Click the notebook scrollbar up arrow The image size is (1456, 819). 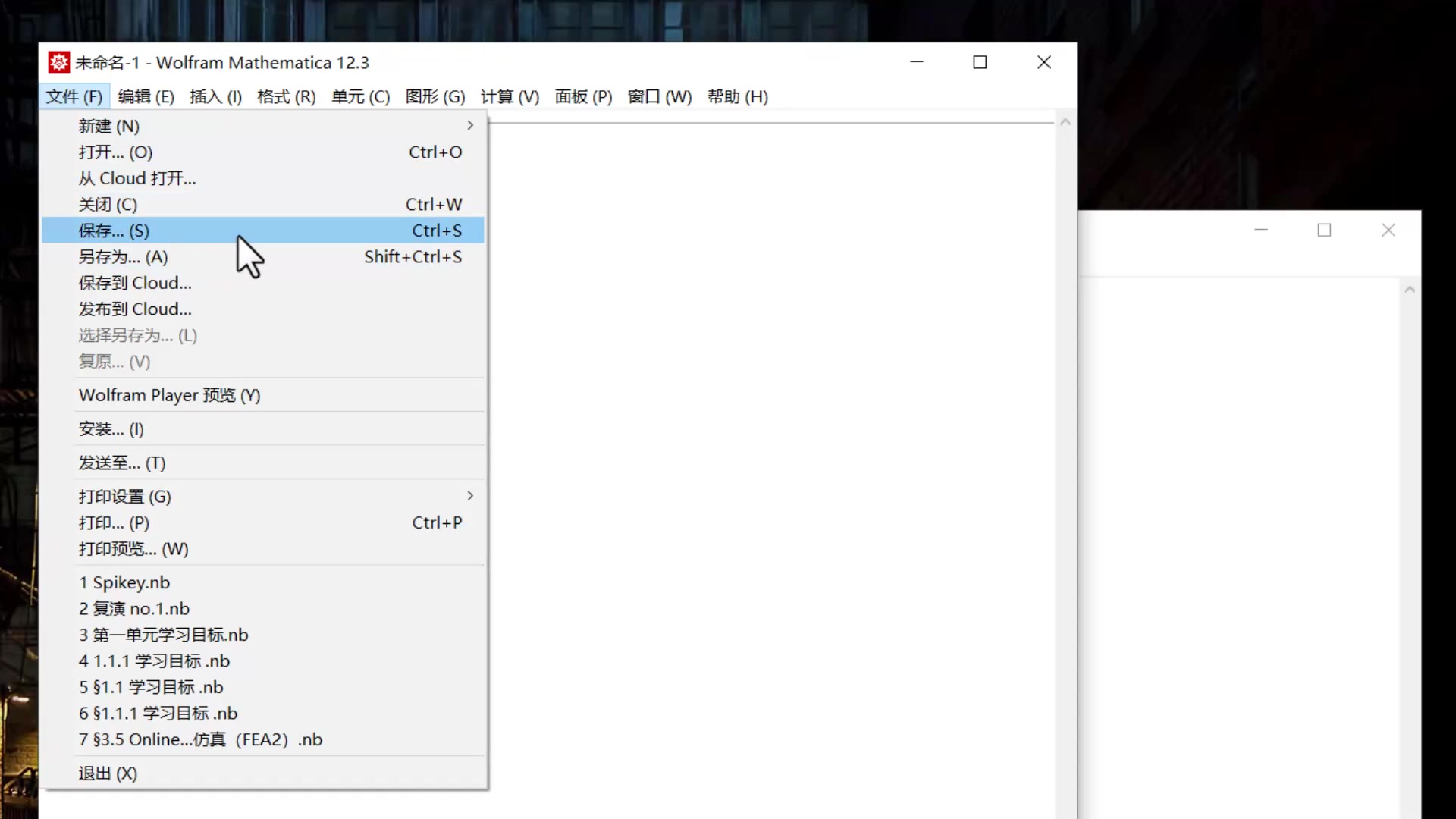[1065, 121]
